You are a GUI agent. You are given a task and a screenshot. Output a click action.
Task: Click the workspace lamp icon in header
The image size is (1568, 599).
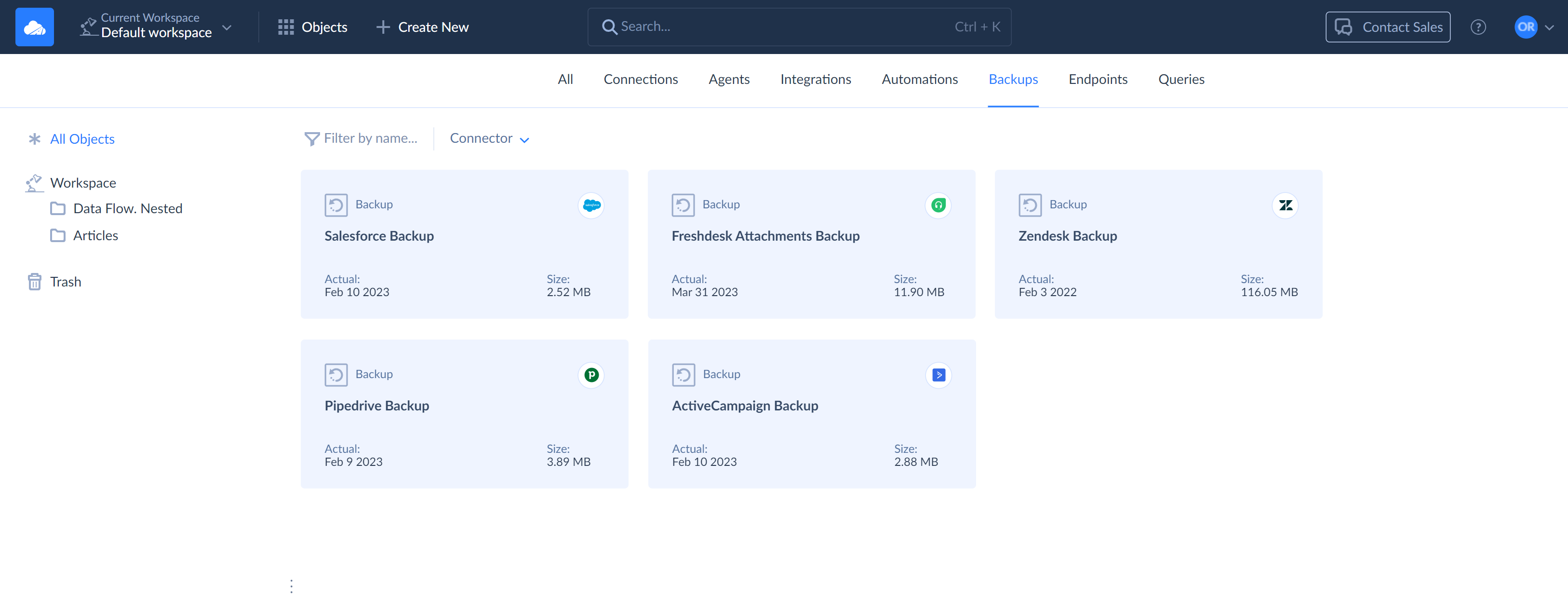coord(89,27)
